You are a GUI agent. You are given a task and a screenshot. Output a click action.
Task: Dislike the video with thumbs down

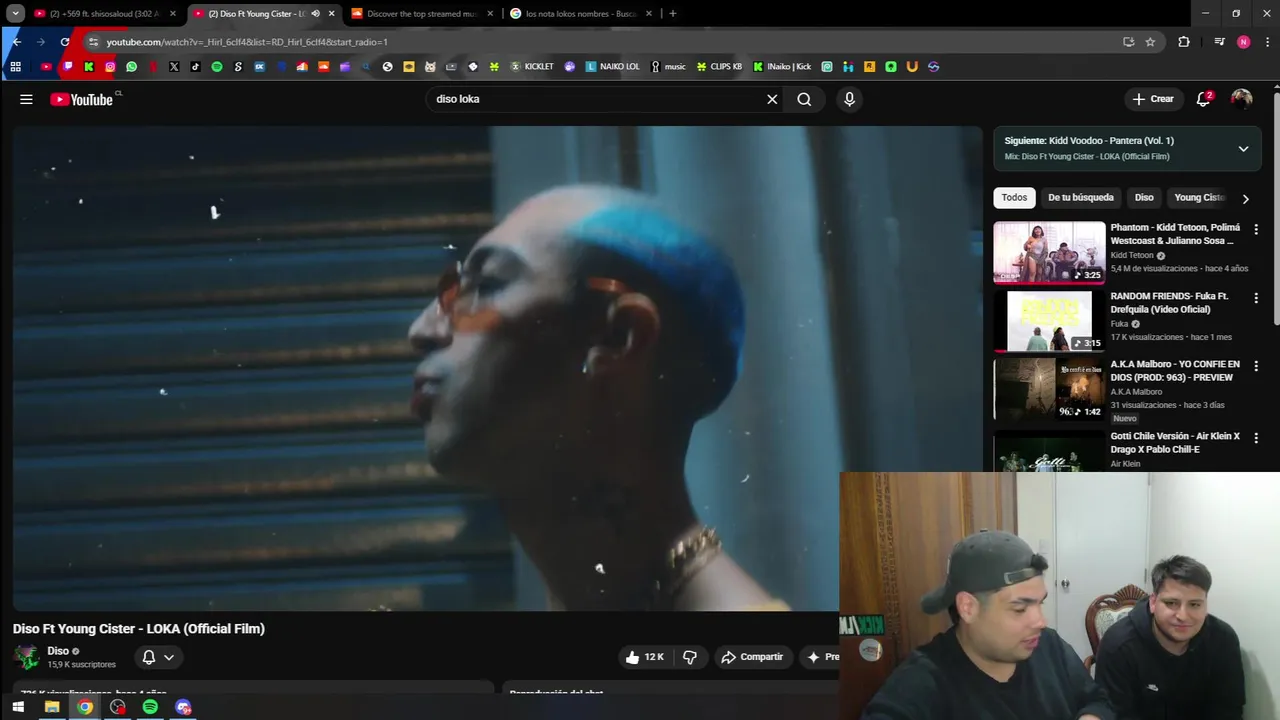coord(690,657)
